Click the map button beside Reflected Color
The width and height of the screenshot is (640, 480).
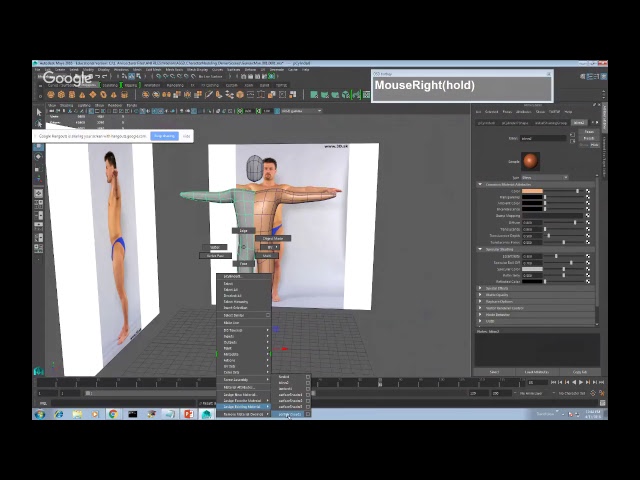pyautogui.click(x=588, y=281)
